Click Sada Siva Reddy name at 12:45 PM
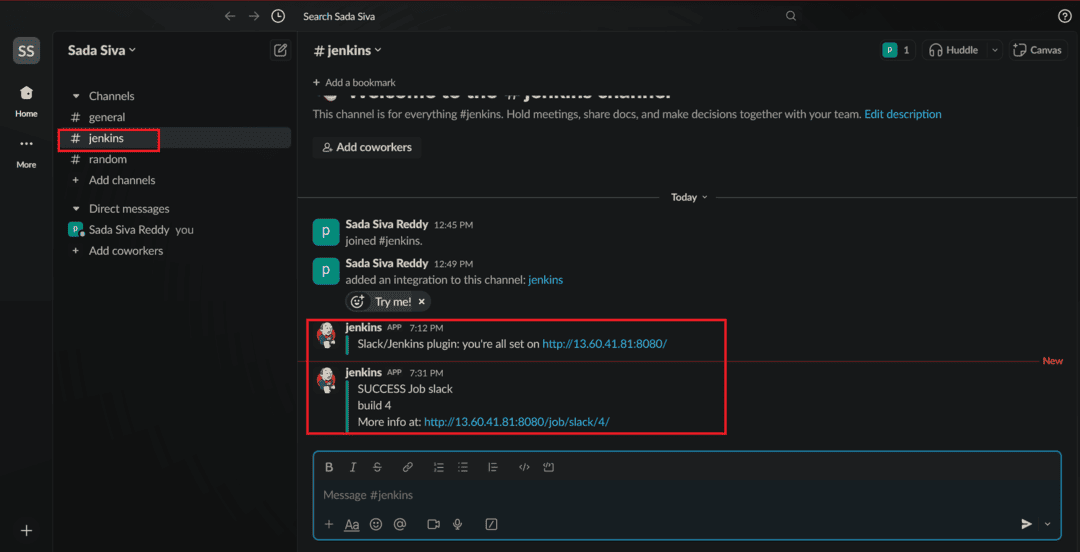Image resolution: width=1080 pixels, height=552 pixels. 386,225
